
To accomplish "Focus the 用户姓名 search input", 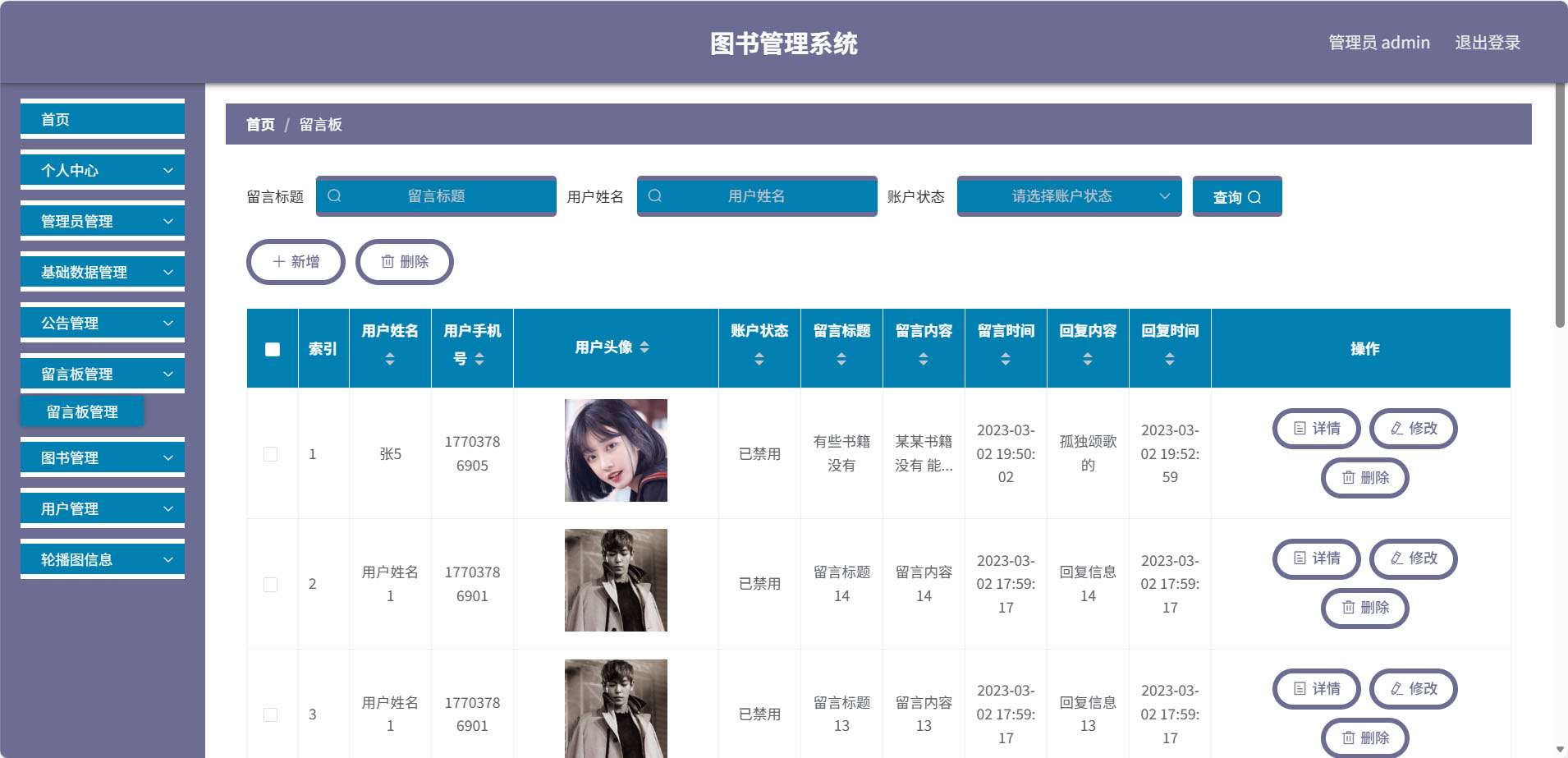I will pyautogui.click(x=757, y=196).
